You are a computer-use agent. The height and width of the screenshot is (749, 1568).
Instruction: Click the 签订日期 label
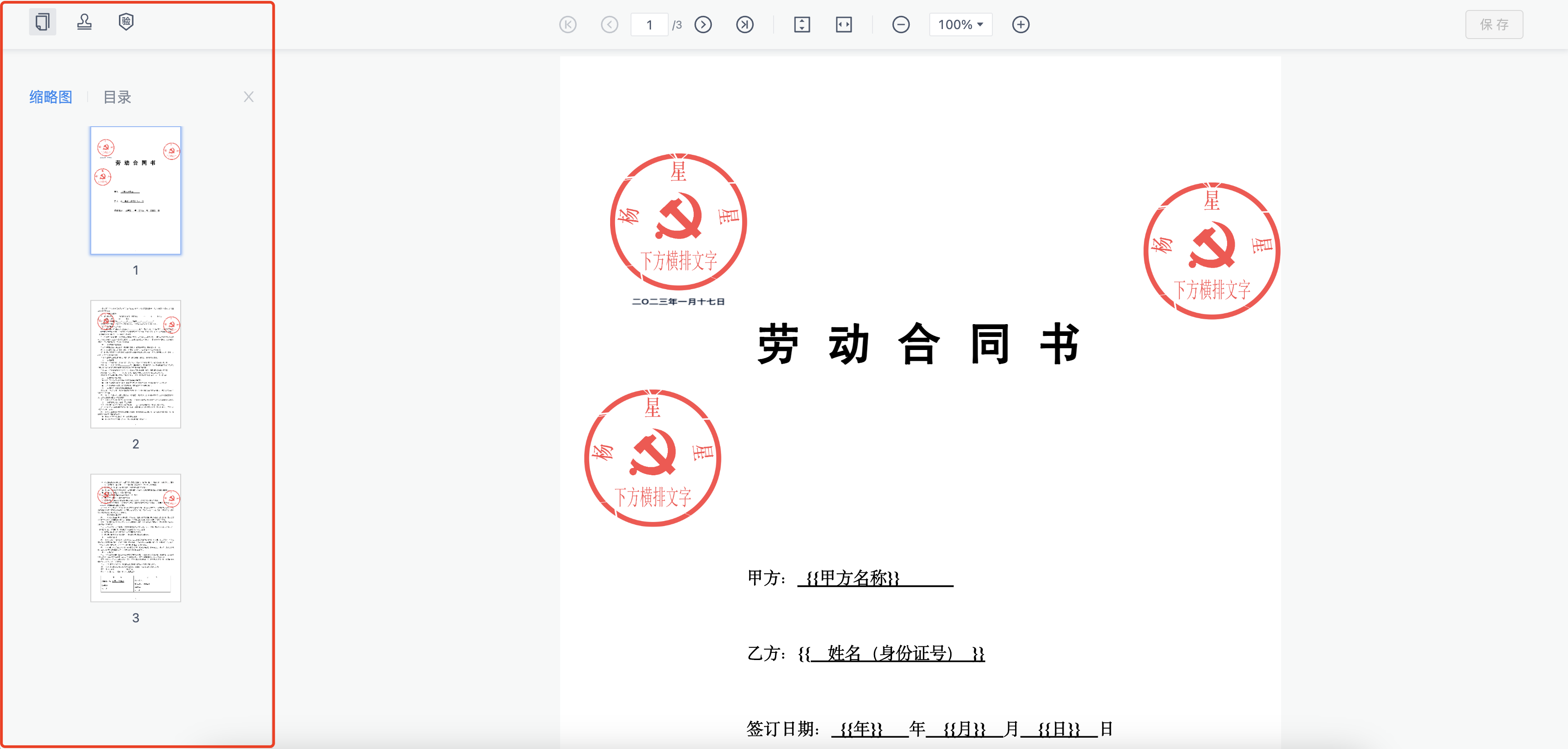(x=782, y=728)
